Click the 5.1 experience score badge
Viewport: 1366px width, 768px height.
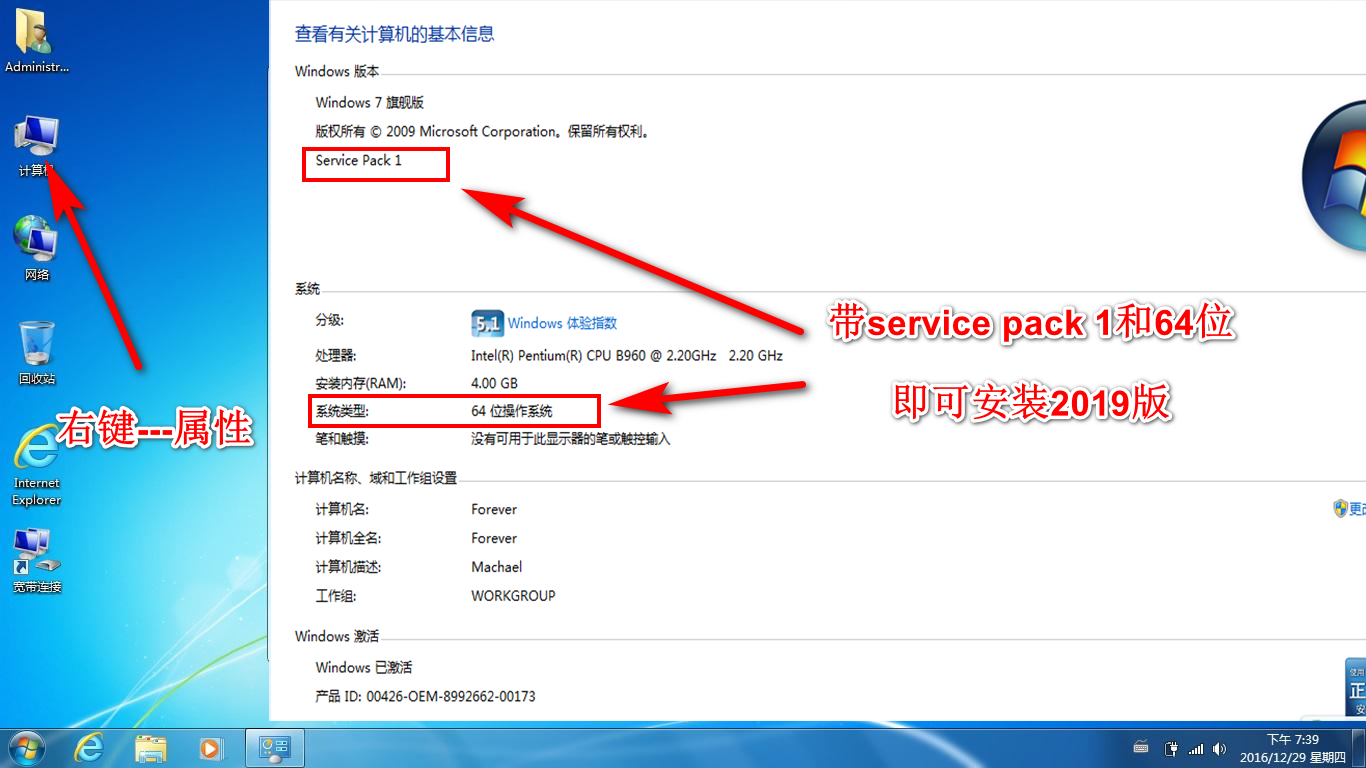click(x=487, y=323)
